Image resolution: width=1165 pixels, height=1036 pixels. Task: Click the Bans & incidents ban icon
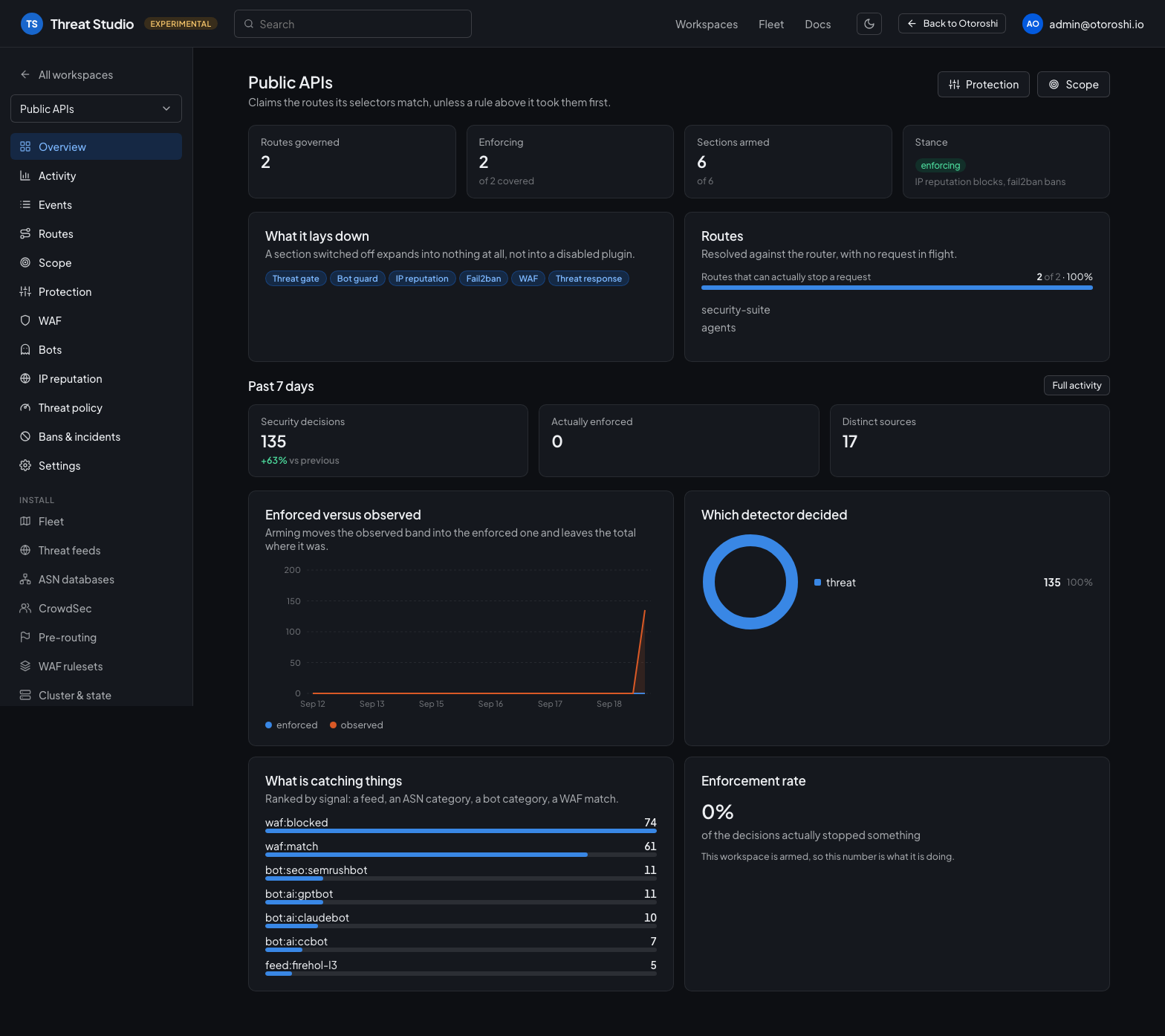point(25,436)
